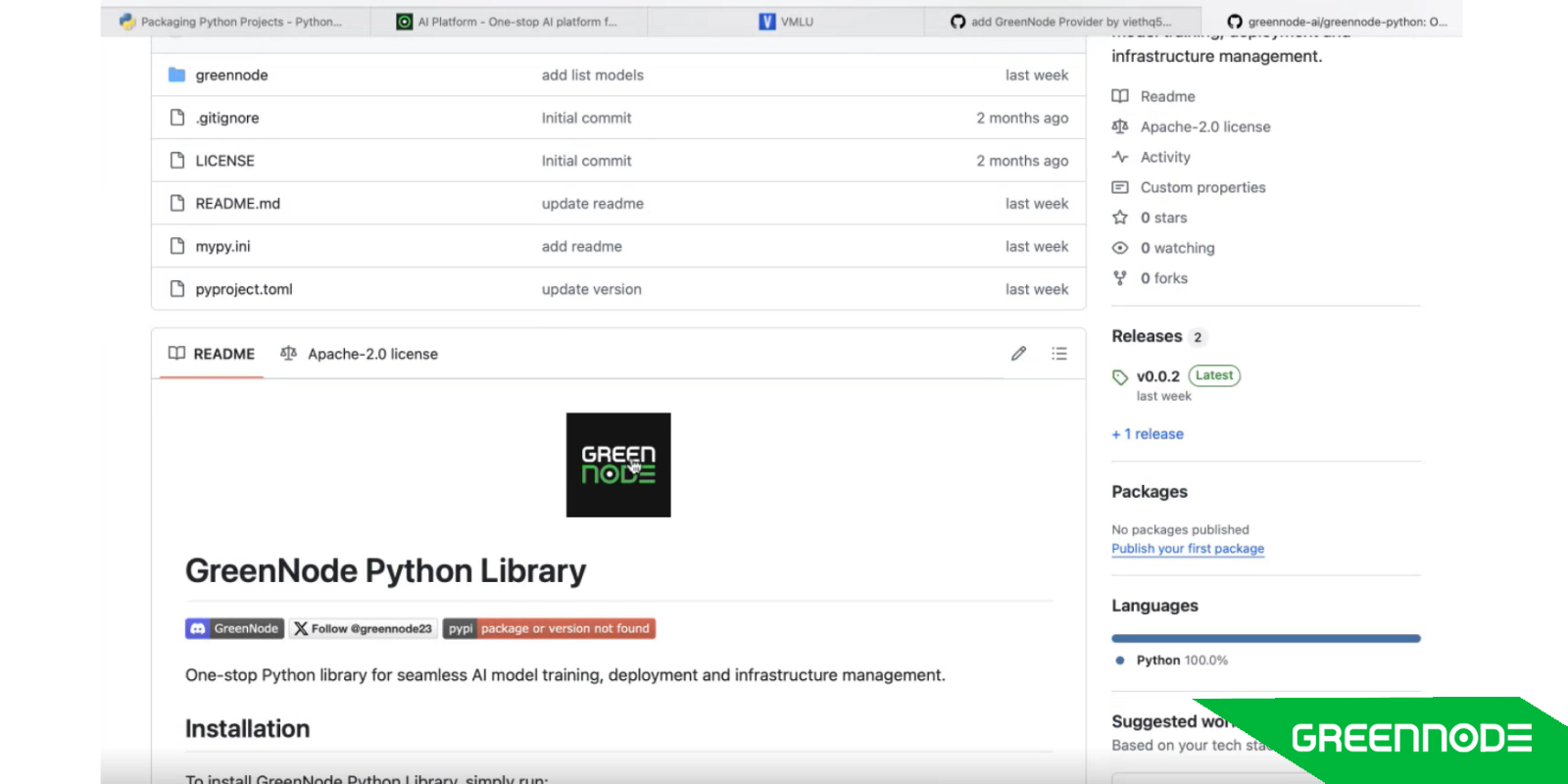The width and height of the screenshot is (1568, 784).
Task: Open the Readme sidebar link
Action: (1167, 96)
